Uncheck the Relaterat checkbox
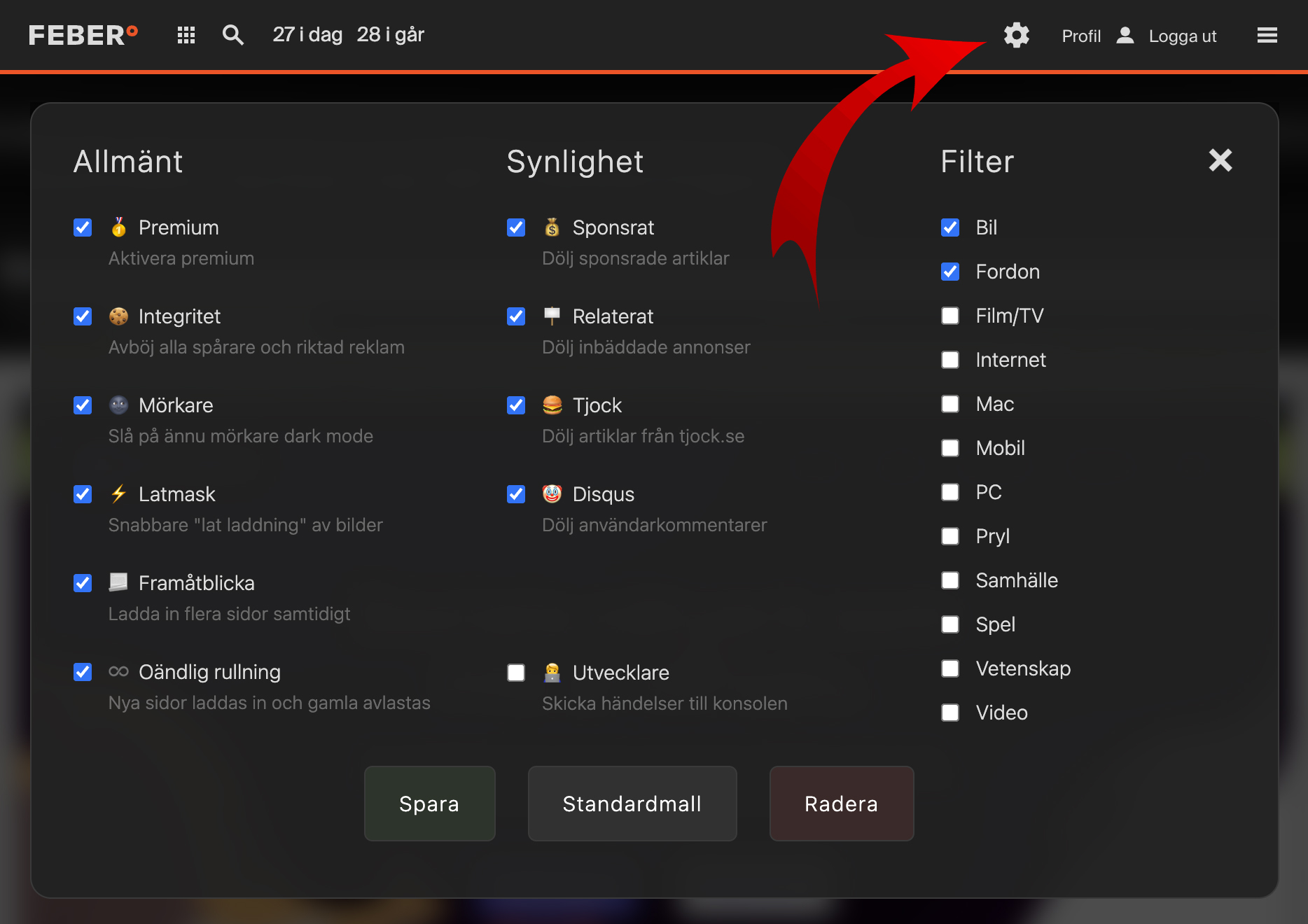 tap(516, 316)
